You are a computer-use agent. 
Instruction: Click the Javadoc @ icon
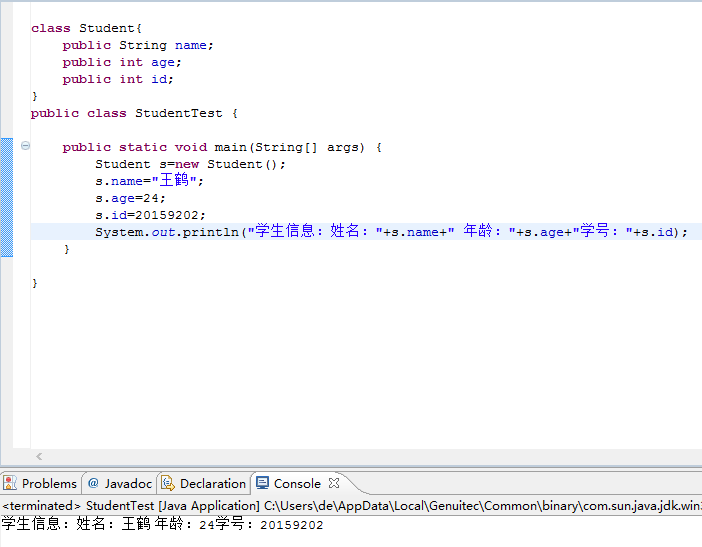click(x=93, y=483)
